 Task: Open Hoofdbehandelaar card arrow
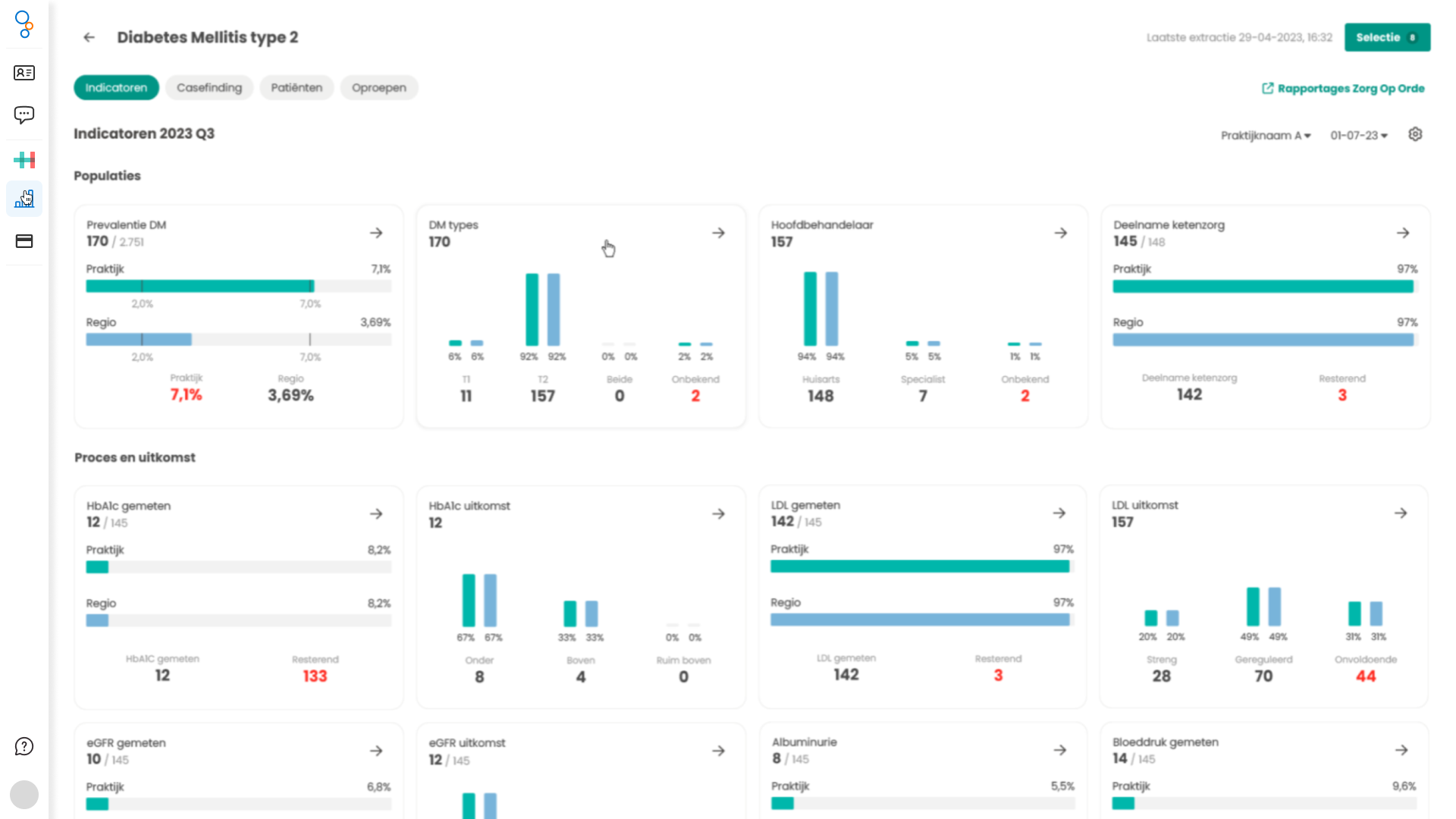pyautogui.click(x=1061, y=233)
